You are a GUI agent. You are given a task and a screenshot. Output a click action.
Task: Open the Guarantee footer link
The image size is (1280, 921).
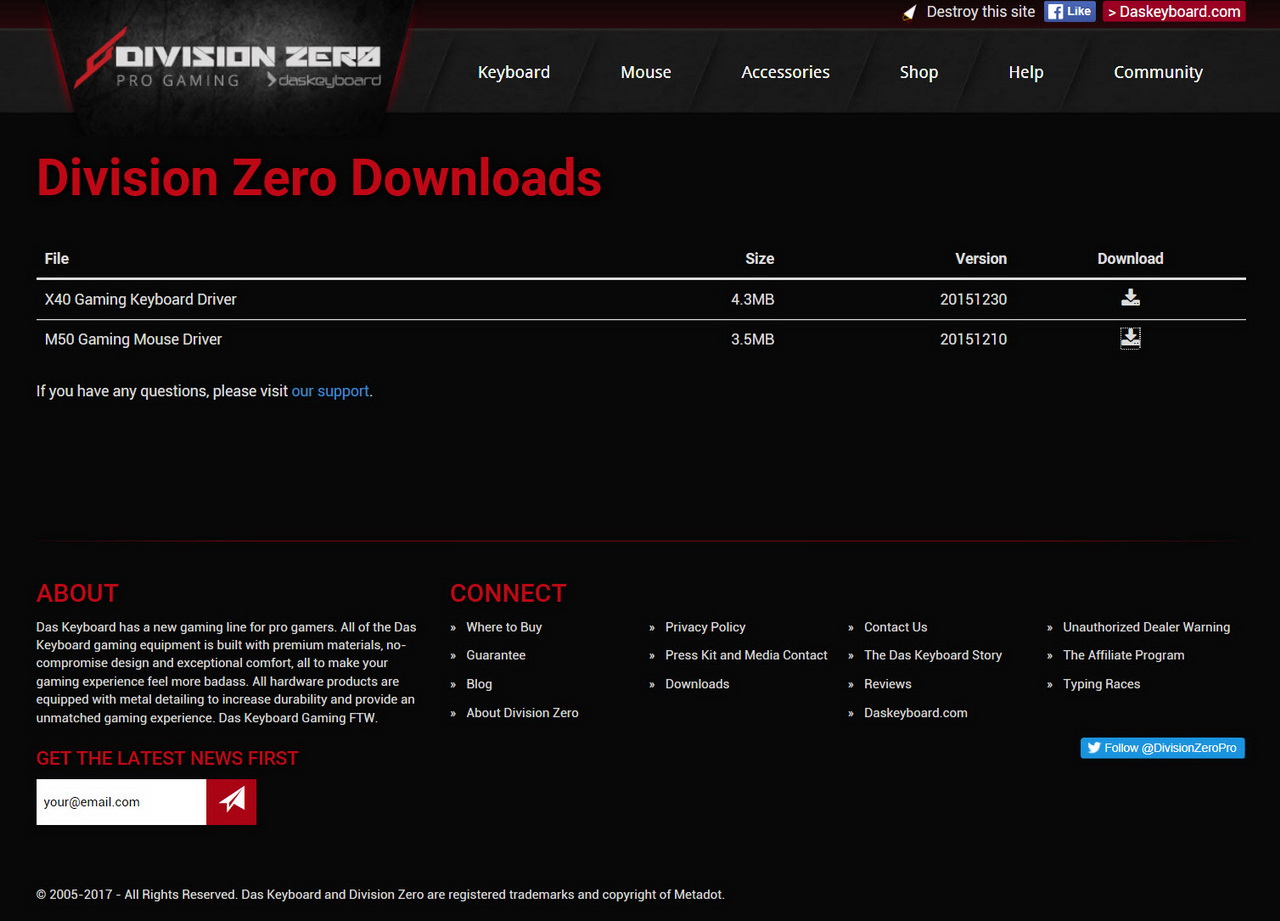coord(496,655)
